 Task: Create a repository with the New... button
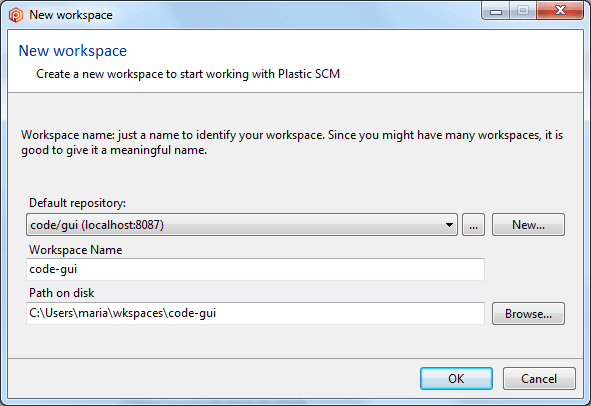pos(528,225)
